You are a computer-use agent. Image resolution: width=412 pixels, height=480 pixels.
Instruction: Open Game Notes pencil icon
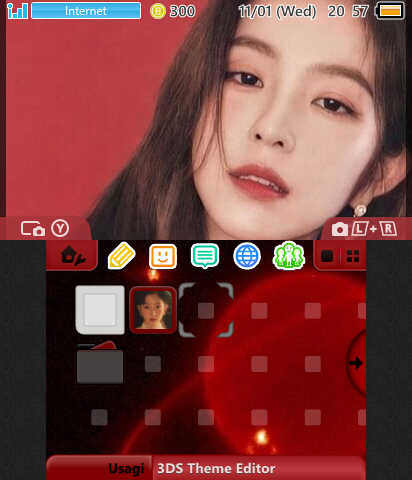click(121, 256)
